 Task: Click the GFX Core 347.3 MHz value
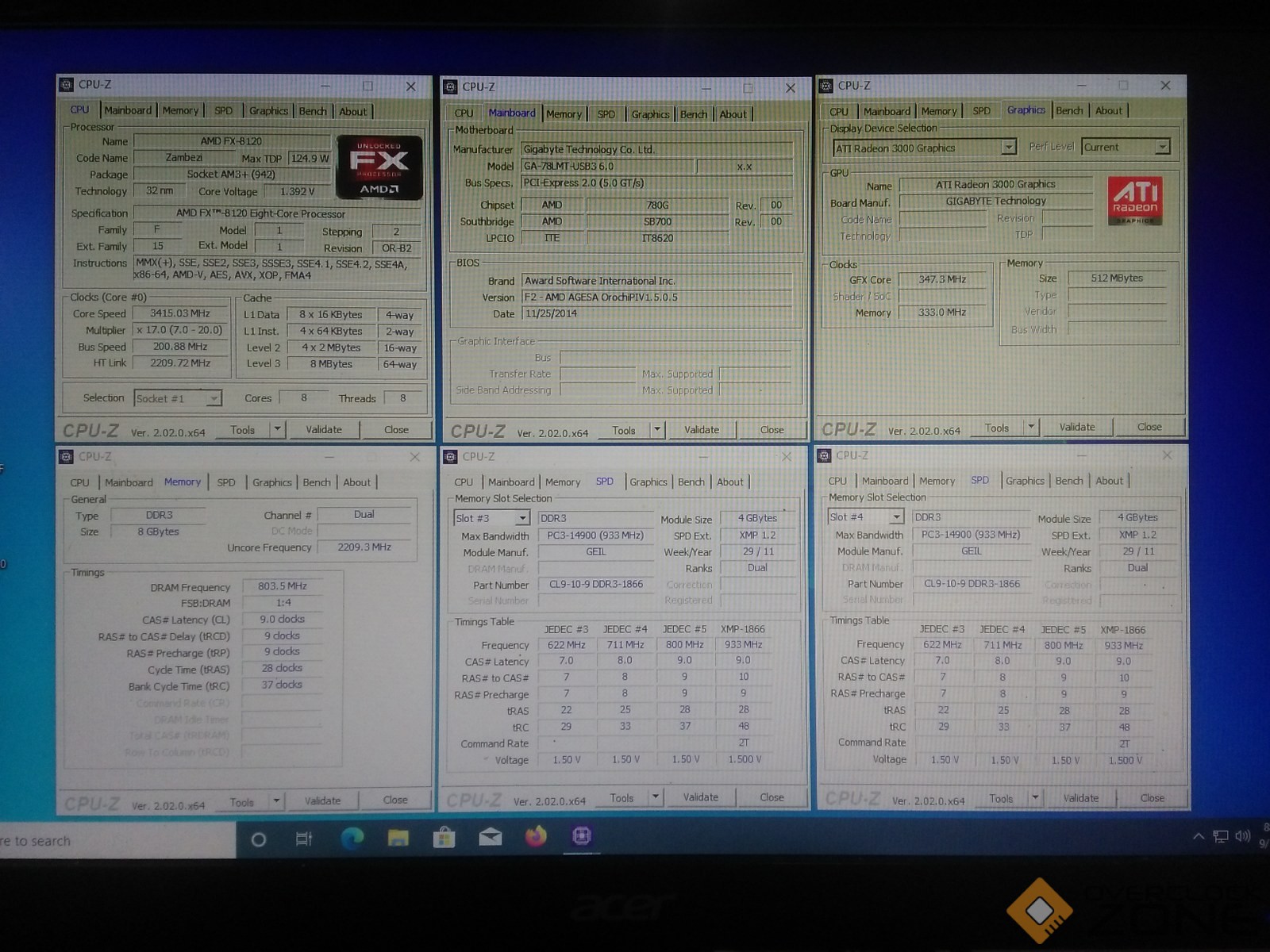(942, 279)
